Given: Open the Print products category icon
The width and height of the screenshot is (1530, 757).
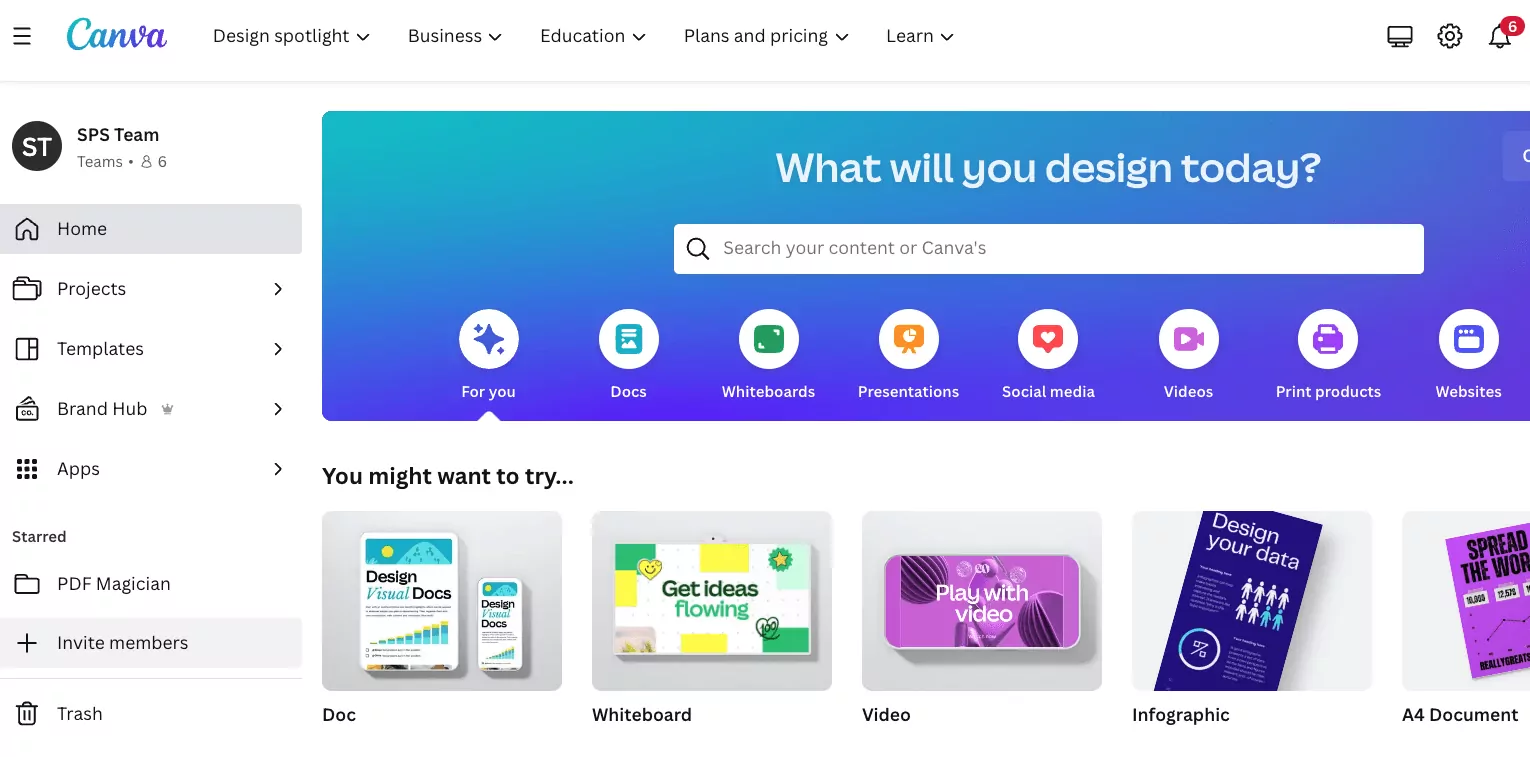Looking at the screenshot, I should click(x=1328, y=339).
